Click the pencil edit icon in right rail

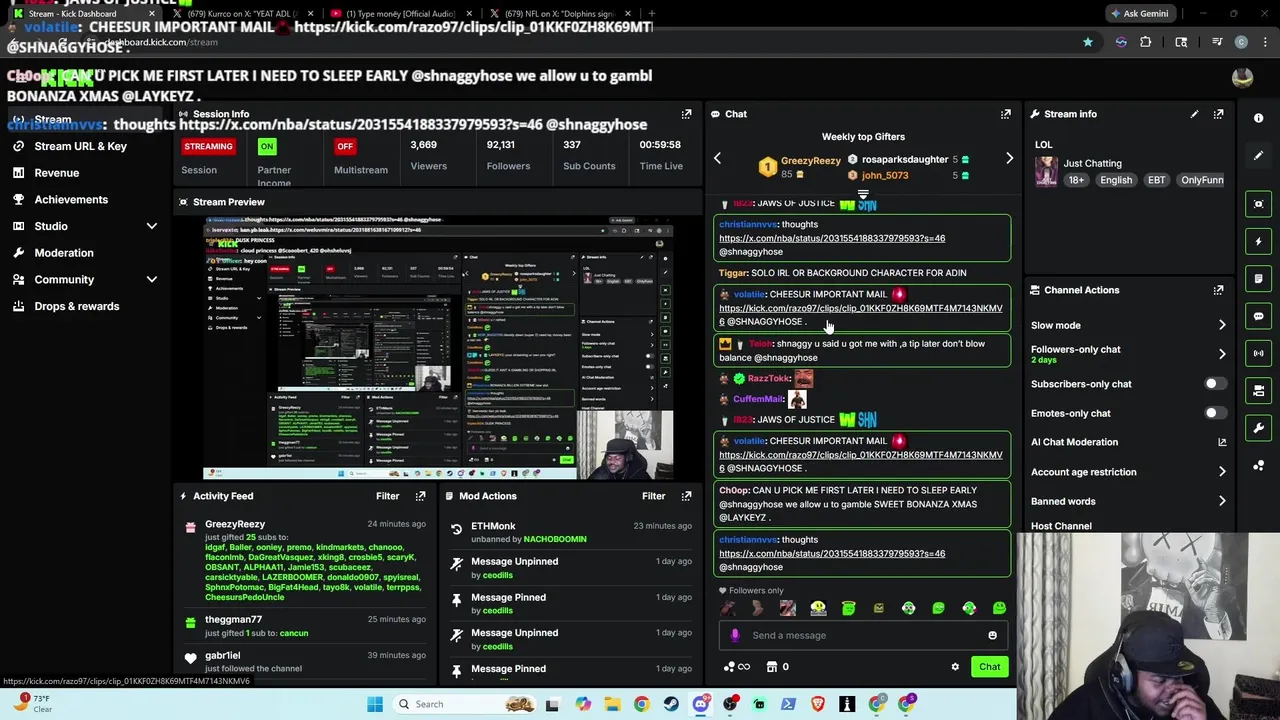point(1258,155)
